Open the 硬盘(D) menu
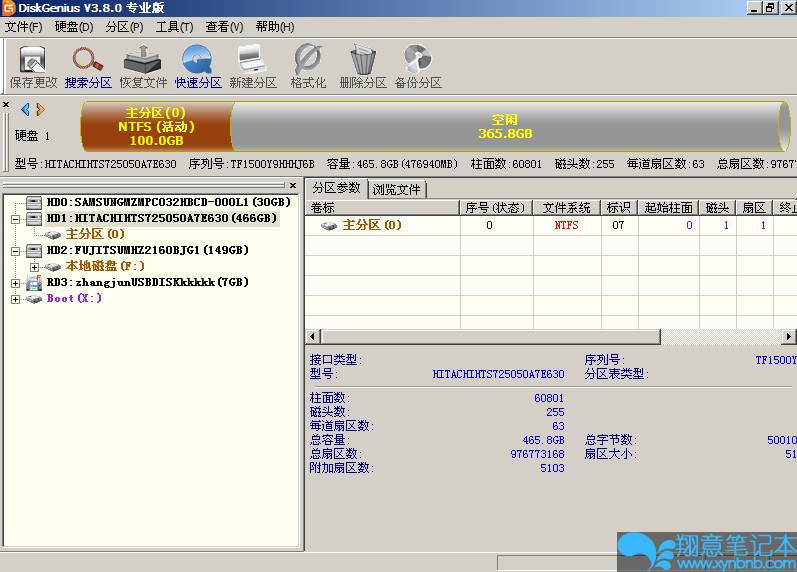Viewport: 797px width, 572px height. click(x=74, y=27)
